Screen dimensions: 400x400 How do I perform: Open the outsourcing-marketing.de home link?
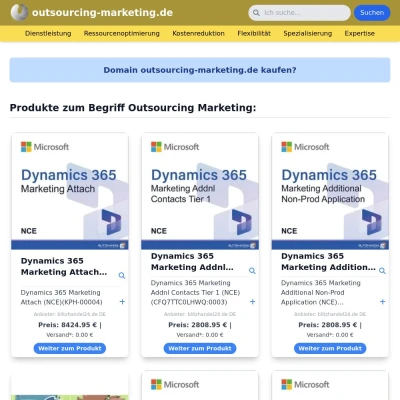click(x=102, y=12)
